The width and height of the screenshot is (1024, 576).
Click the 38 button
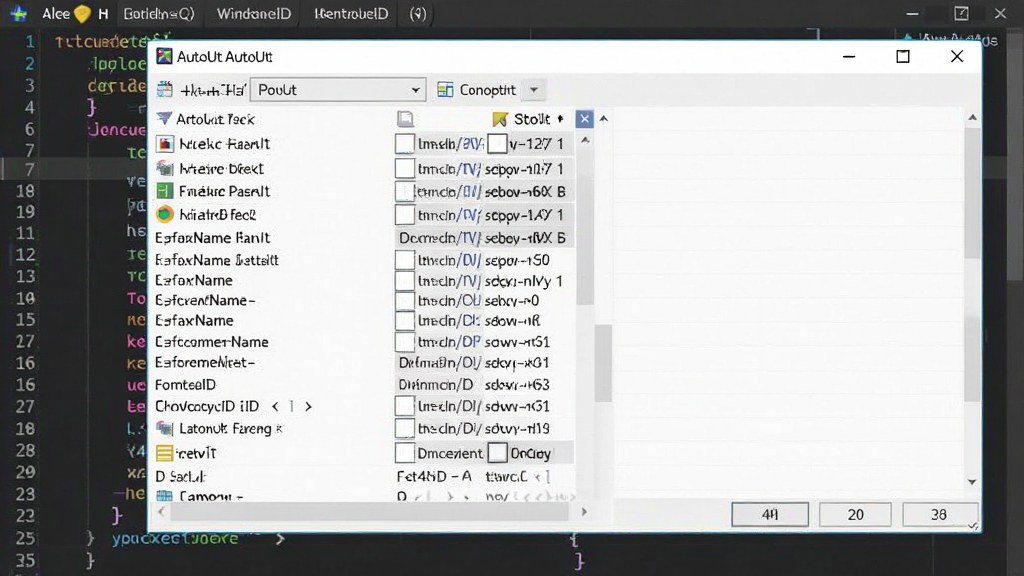coord(939,515)
